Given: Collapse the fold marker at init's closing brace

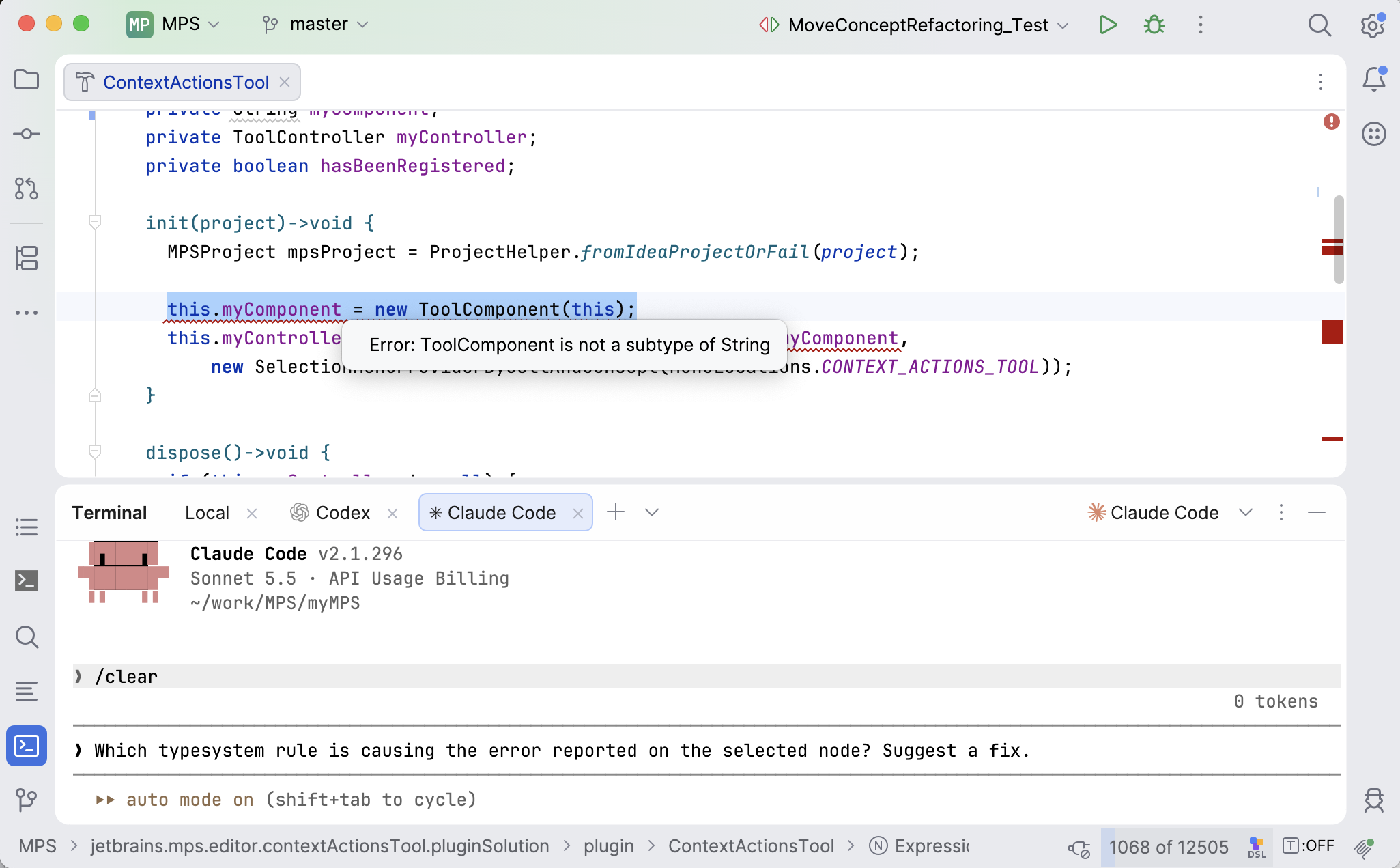Looking at the screenshot, I should point(96,395).
